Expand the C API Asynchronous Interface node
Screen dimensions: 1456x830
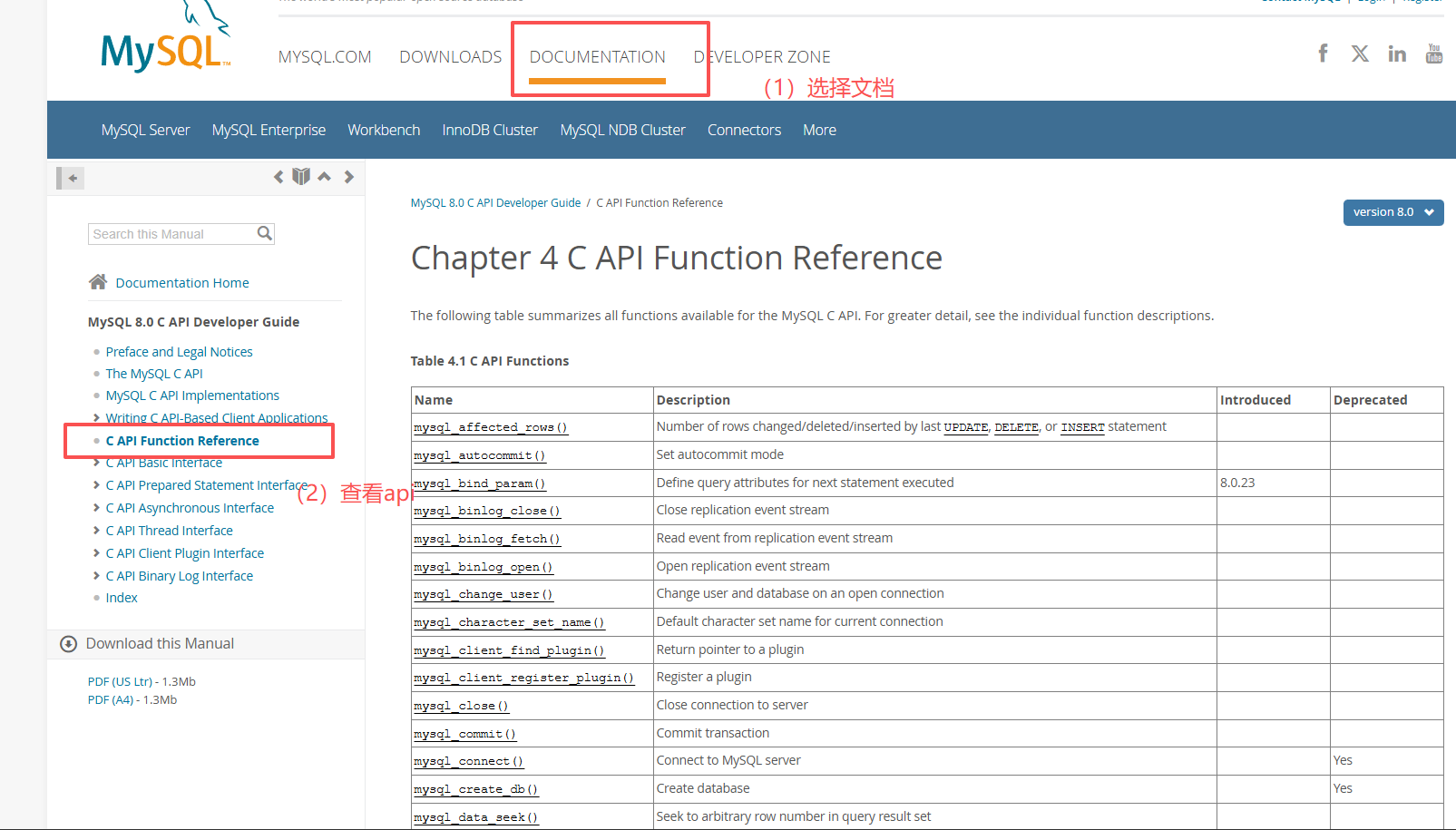pyautogui.click(x=97, y=508)
